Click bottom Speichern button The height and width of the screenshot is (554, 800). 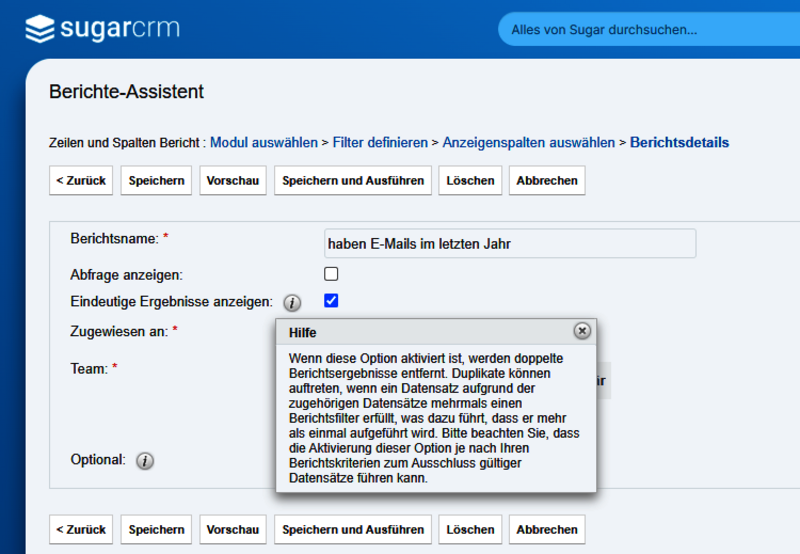pos(156,530)
